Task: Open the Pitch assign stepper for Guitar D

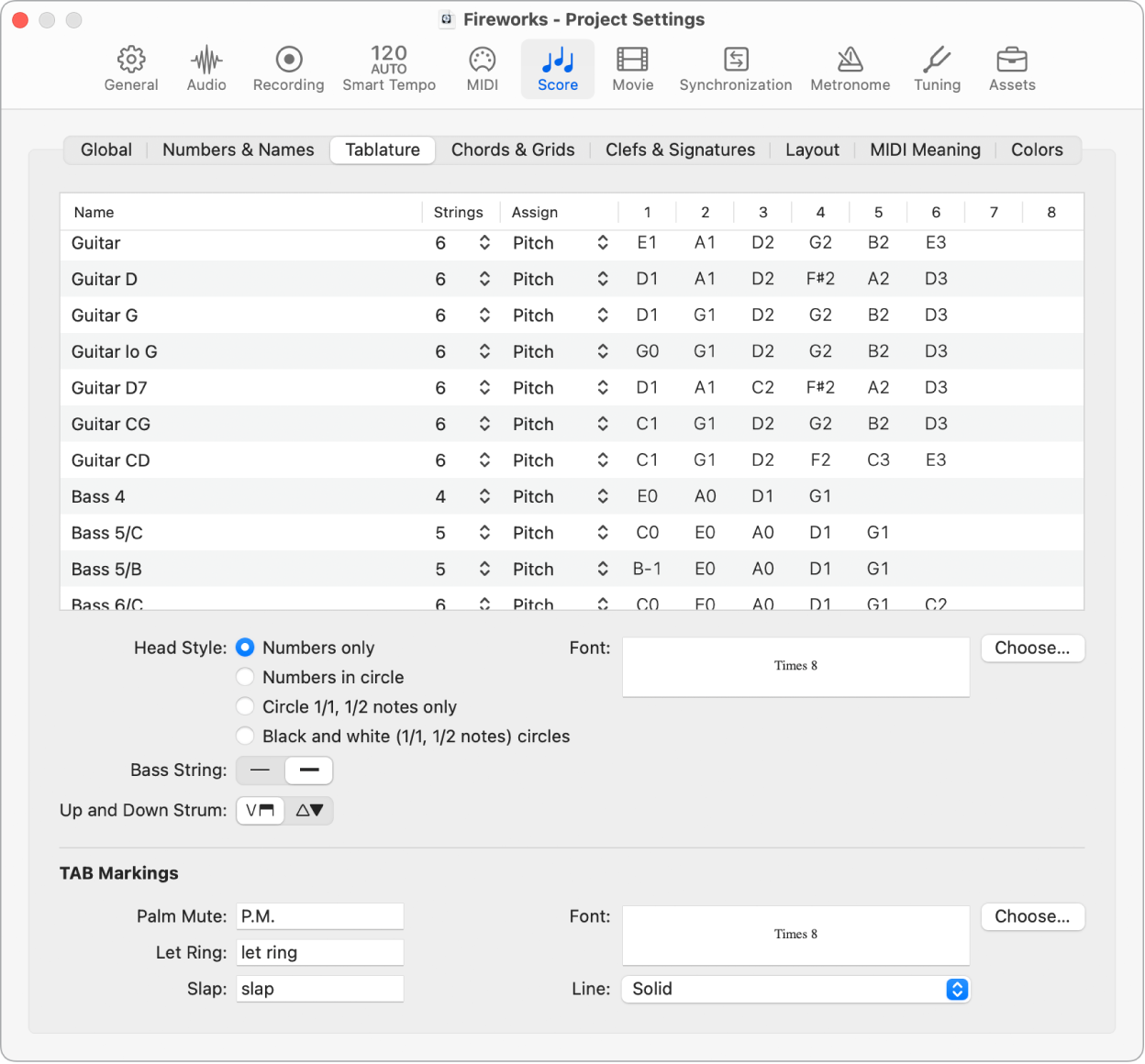Action: pos(603,279)
